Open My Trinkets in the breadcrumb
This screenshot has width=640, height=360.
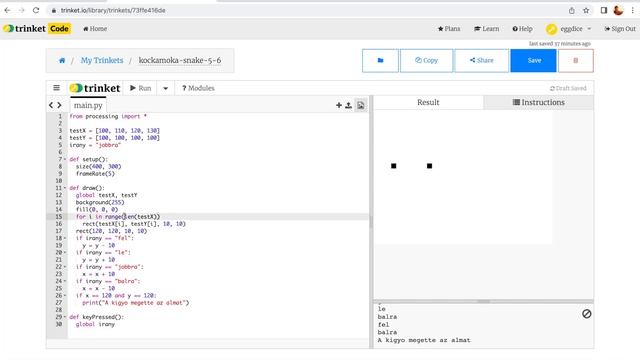coord(102,60)
